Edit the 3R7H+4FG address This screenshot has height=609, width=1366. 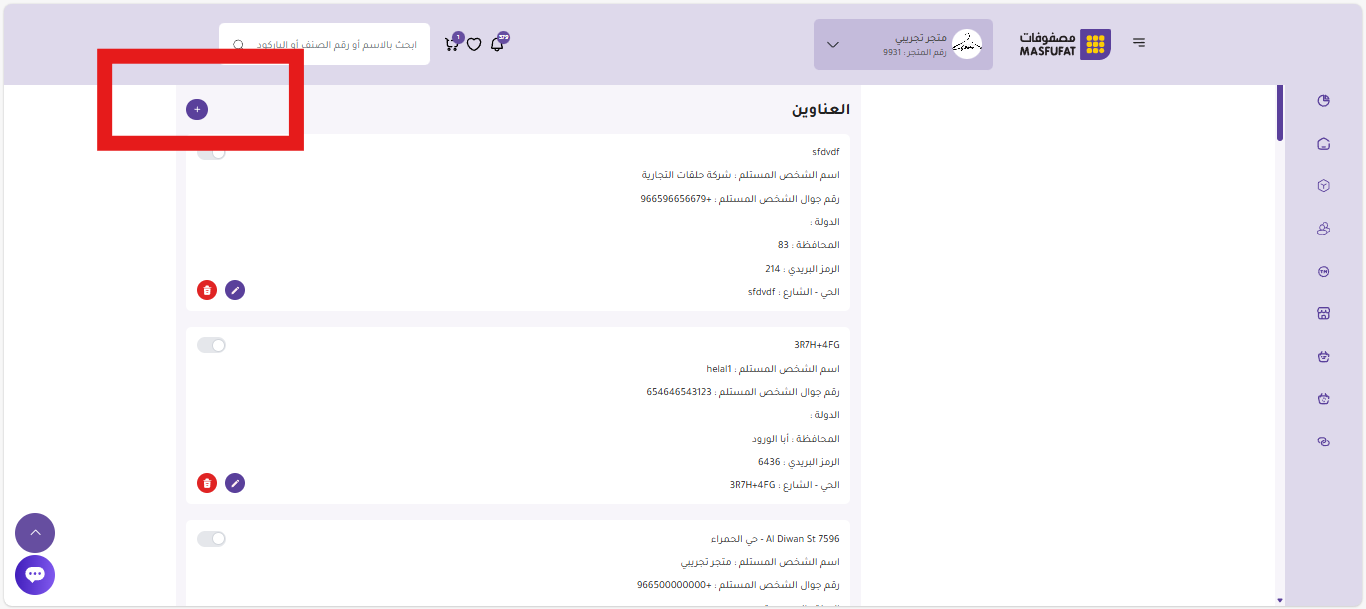pos(235,483)
